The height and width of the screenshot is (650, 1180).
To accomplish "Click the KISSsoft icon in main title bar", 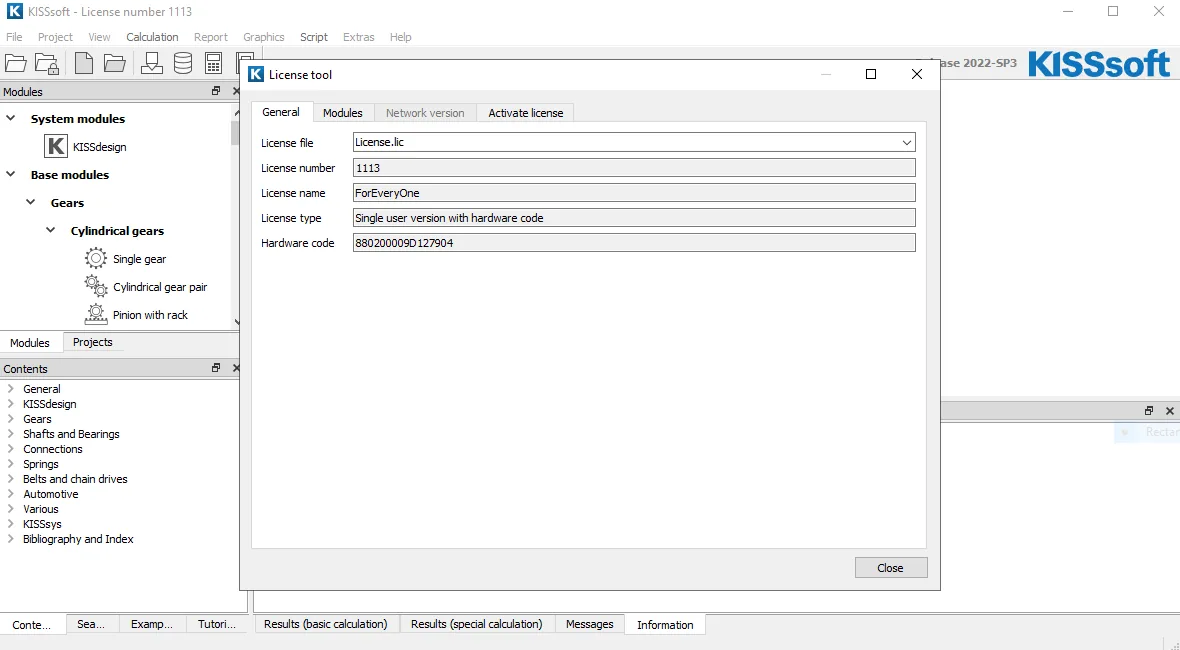I will point(14,11).
